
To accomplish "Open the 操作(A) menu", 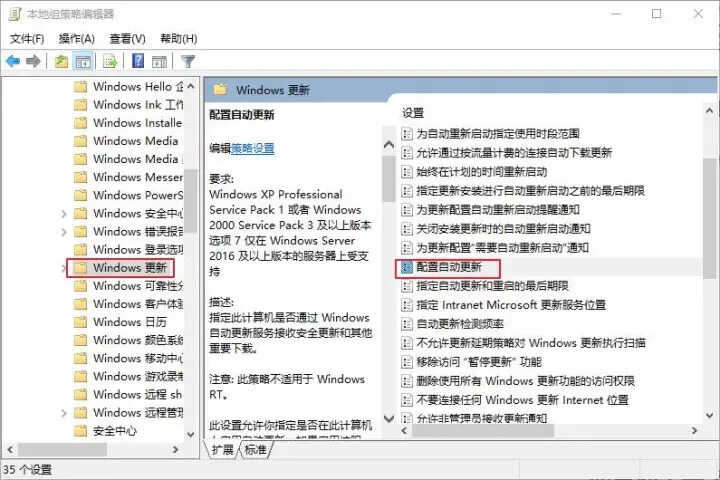I will click(77, 39).
